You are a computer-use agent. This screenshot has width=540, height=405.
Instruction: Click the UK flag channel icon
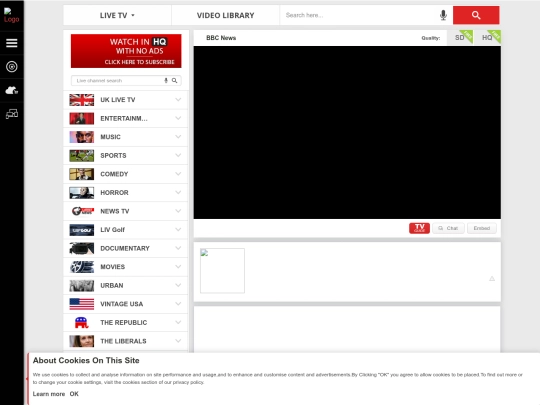(82, 100)
